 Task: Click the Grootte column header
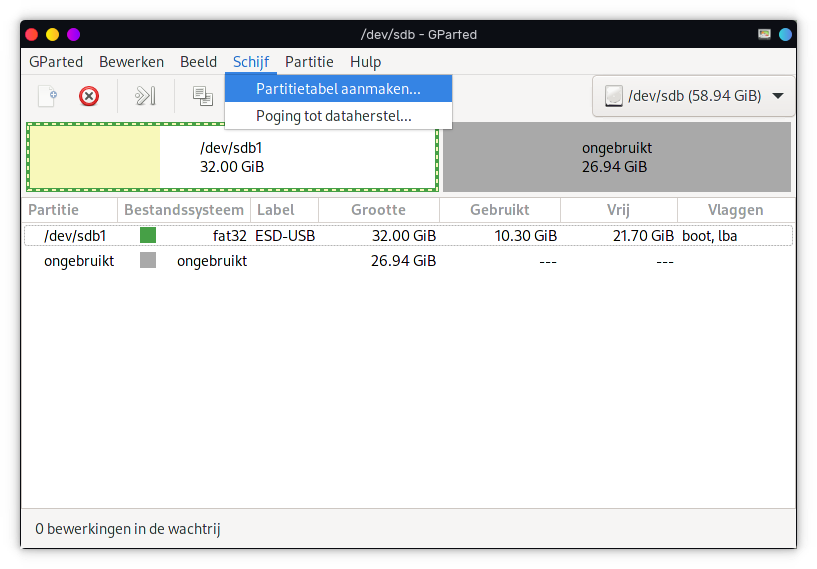point(378,210)
